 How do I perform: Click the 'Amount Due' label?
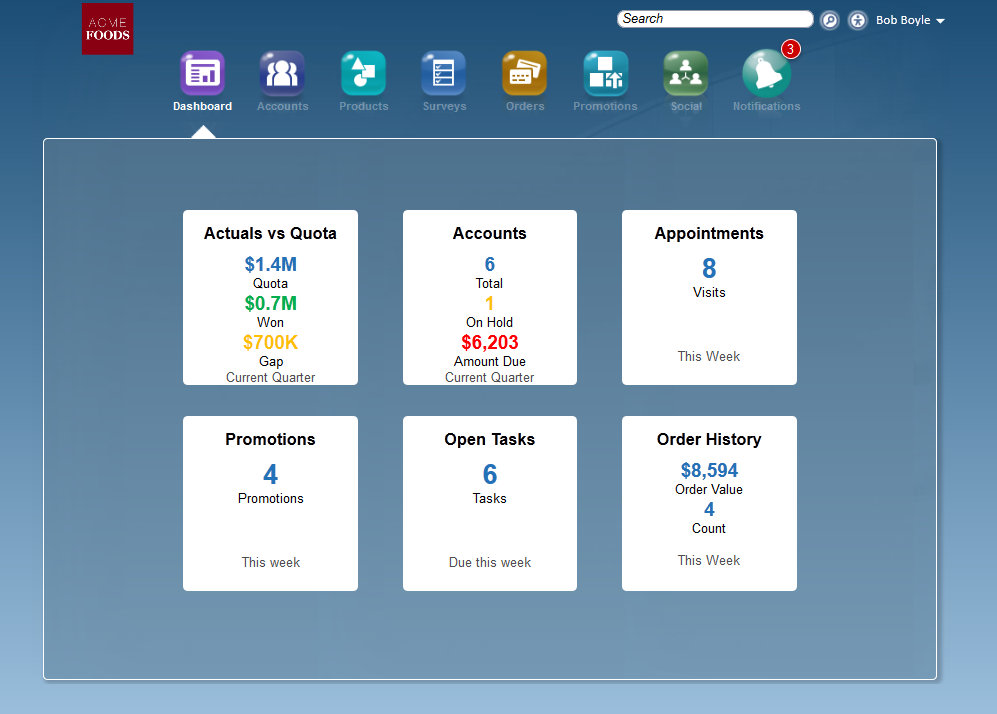pos(490,361)
